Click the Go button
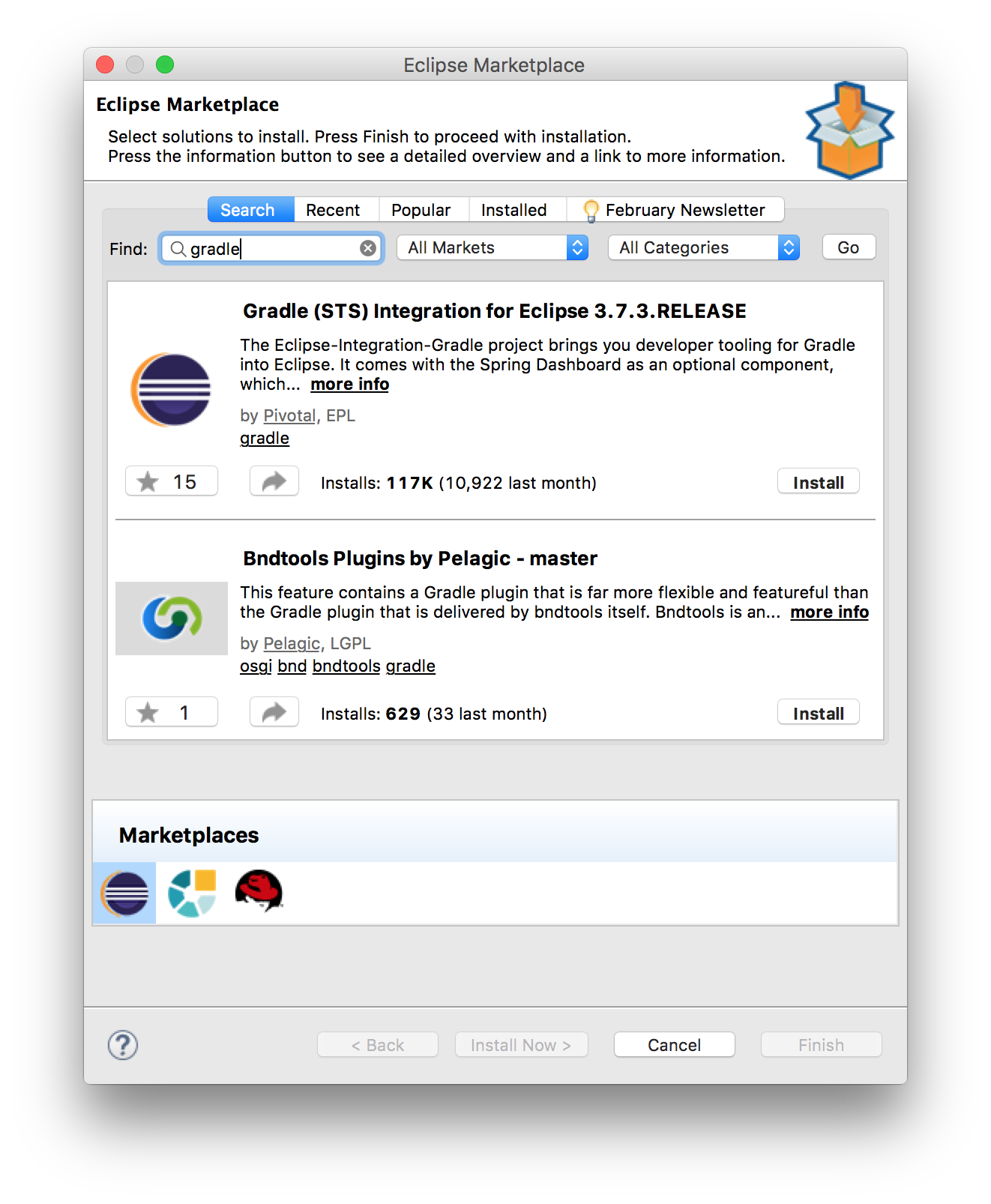This screenshot has height=1204, width=991. (x=849, y=247)
